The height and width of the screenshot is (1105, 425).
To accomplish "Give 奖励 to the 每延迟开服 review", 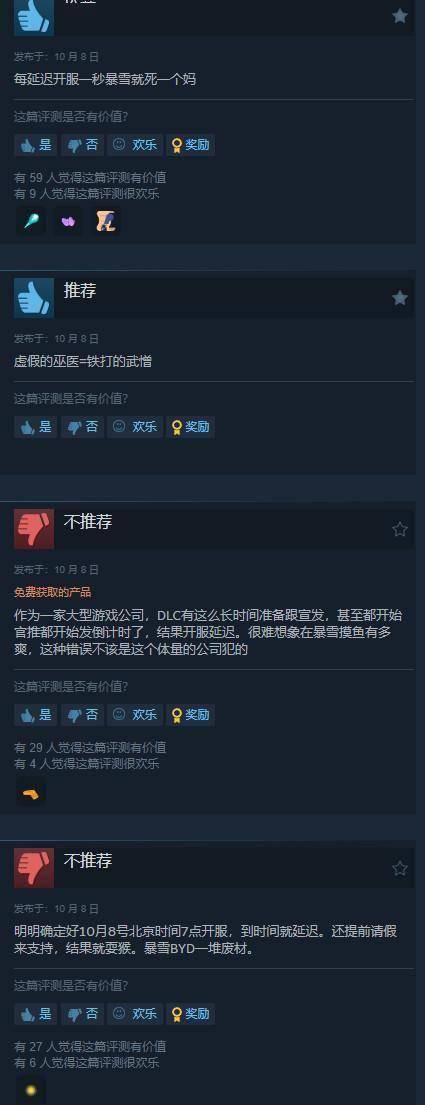I will click(190, 145).
